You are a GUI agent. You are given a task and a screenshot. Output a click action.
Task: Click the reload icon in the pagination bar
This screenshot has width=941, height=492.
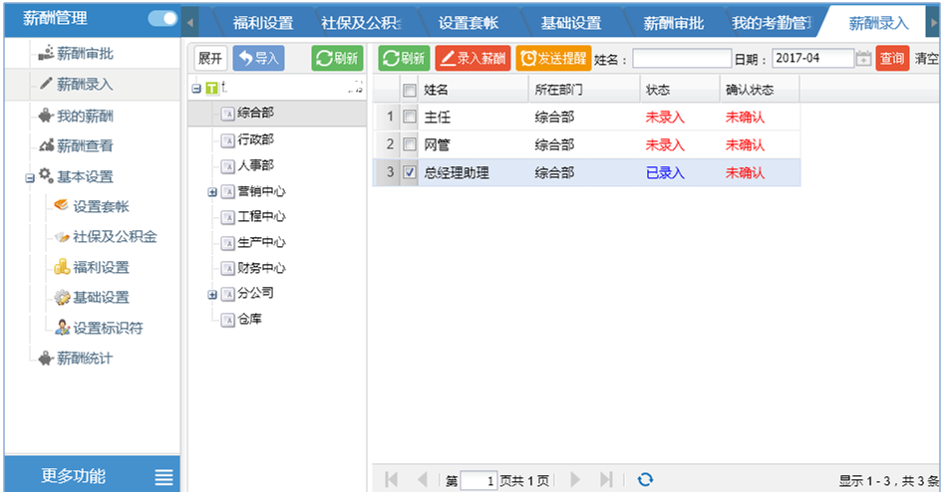tap(645, 480)
